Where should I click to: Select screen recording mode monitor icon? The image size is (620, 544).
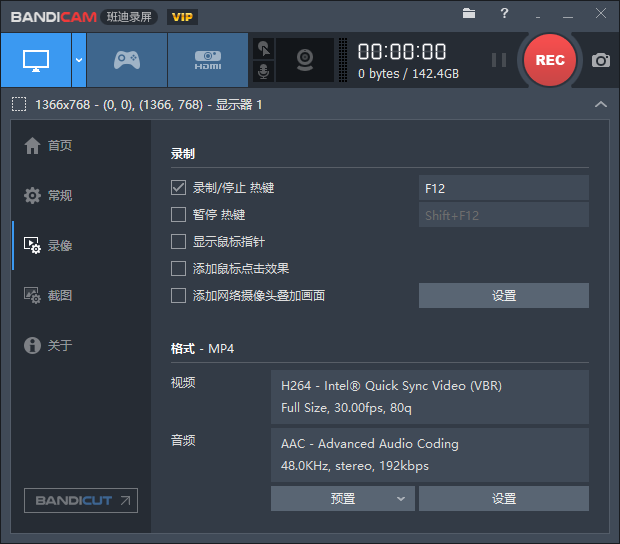pos(36,60)
